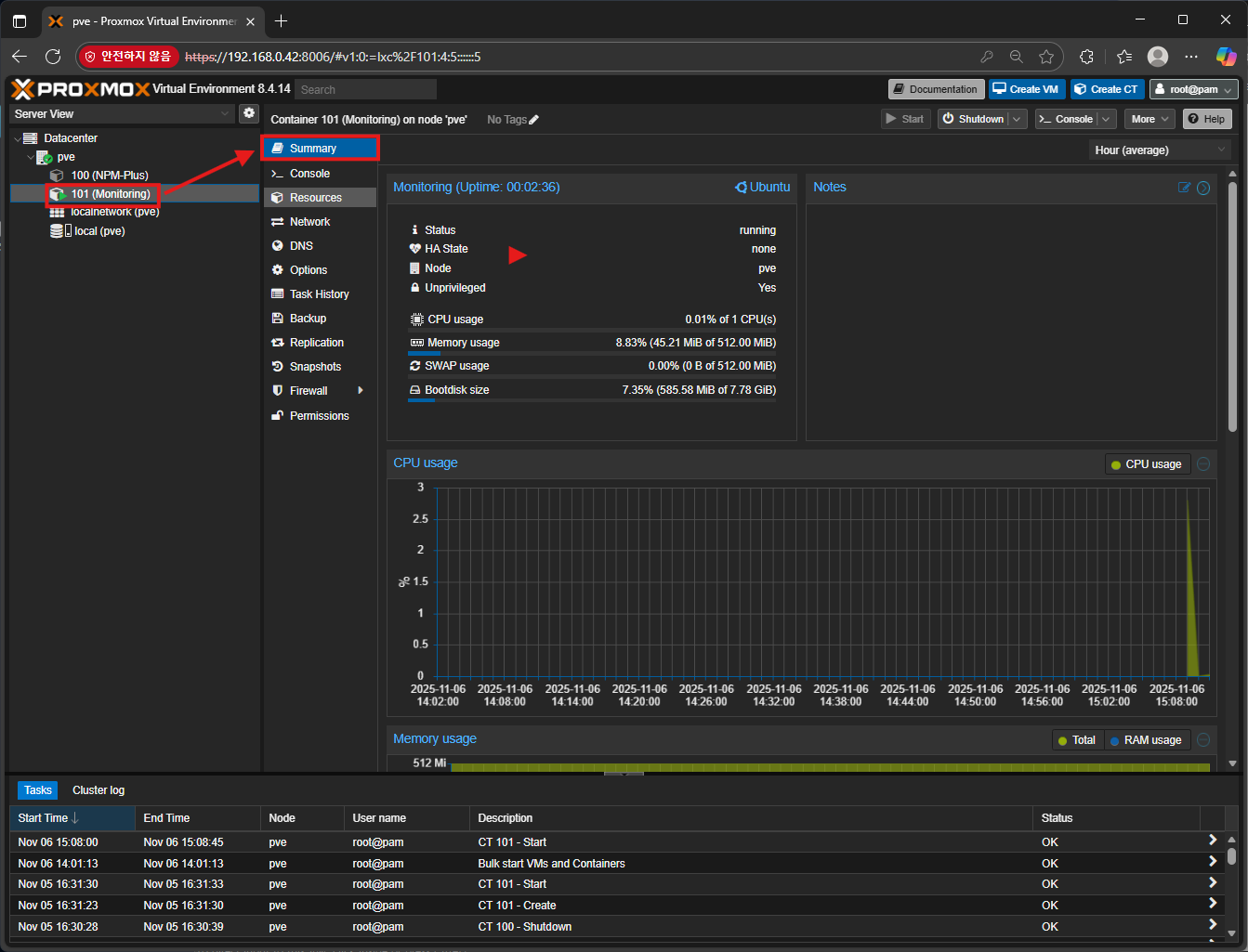
Task: Open the Console menu item
Action: coord(320,174)
